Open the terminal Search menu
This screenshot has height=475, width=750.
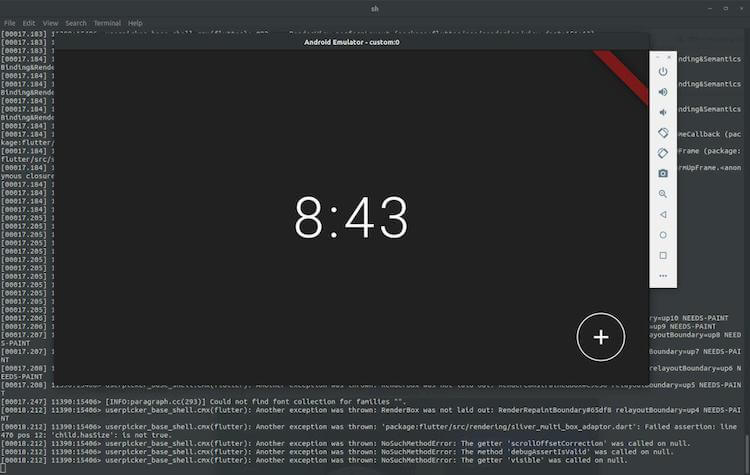click(x=76, y=22)
